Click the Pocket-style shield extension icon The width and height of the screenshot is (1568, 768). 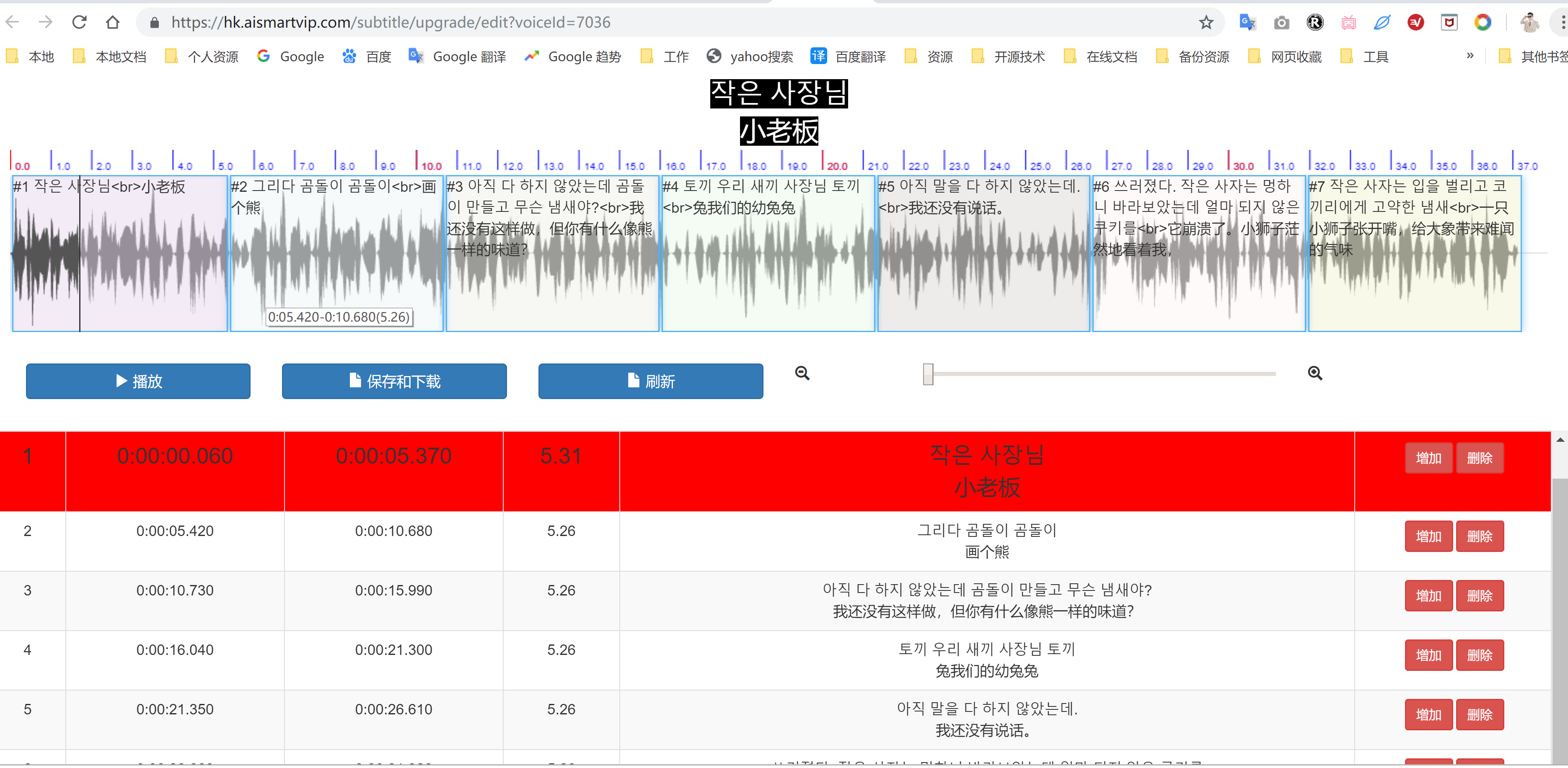1449,23
